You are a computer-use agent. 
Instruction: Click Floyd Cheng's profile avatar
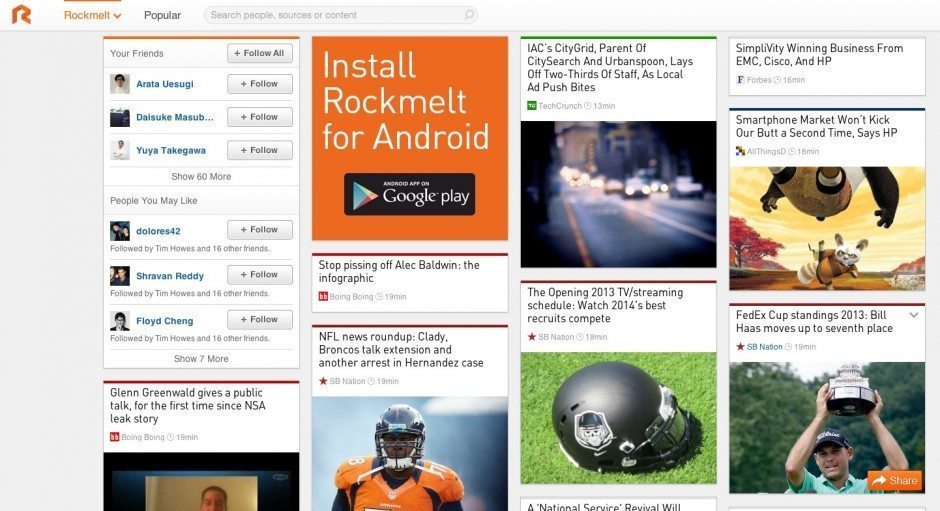tap(120, 321)
